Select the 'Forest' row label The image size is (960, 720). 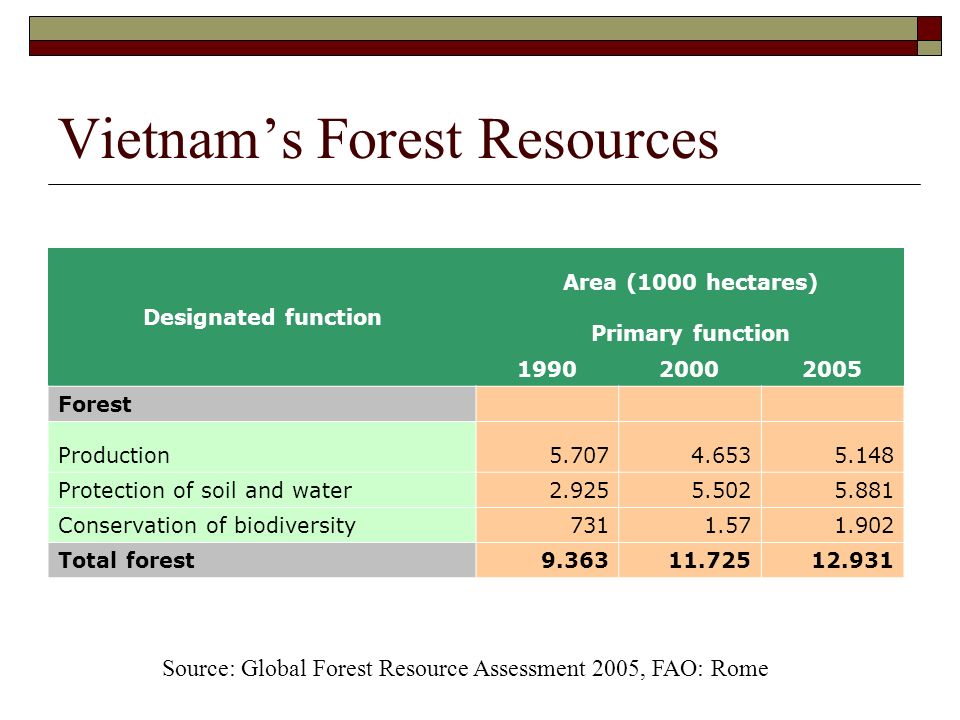click(x=94, y=404)
